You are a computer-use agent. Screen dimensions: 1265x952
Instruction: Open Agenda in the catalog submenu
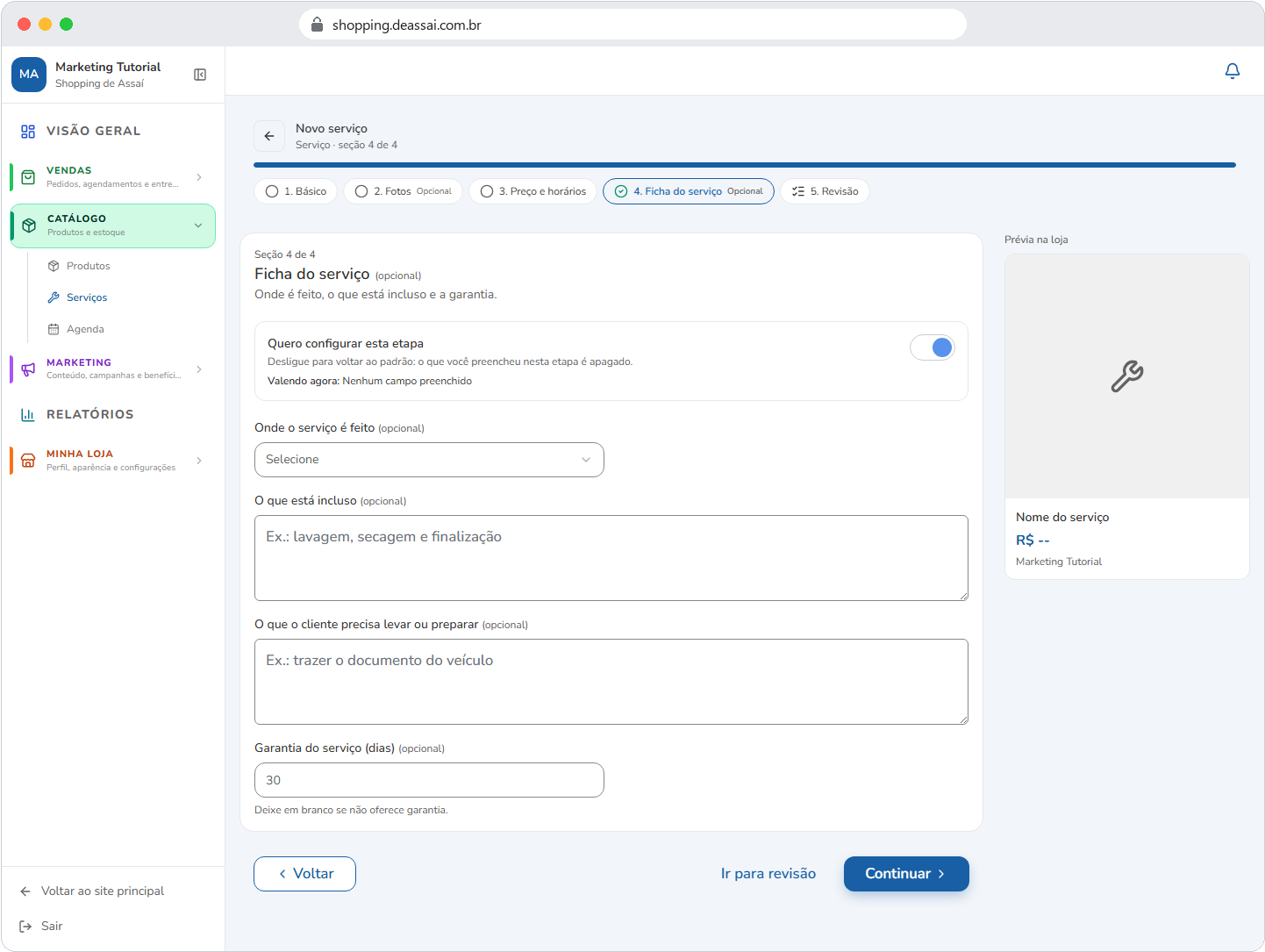pyautogui.click(x=85, y=329)
